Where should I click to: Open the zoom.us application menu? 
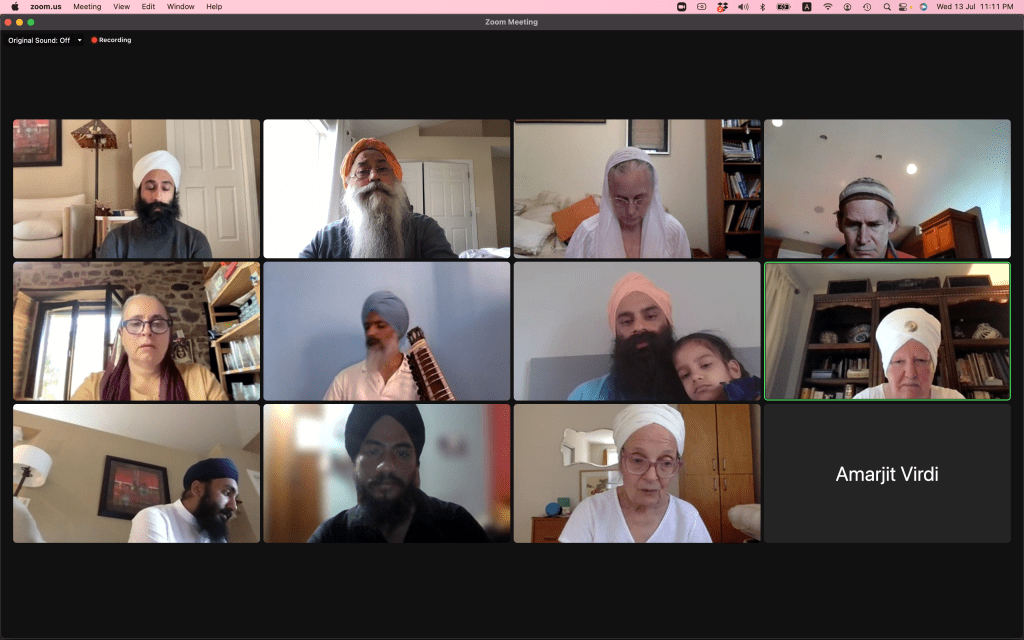[x=47, y=6]
